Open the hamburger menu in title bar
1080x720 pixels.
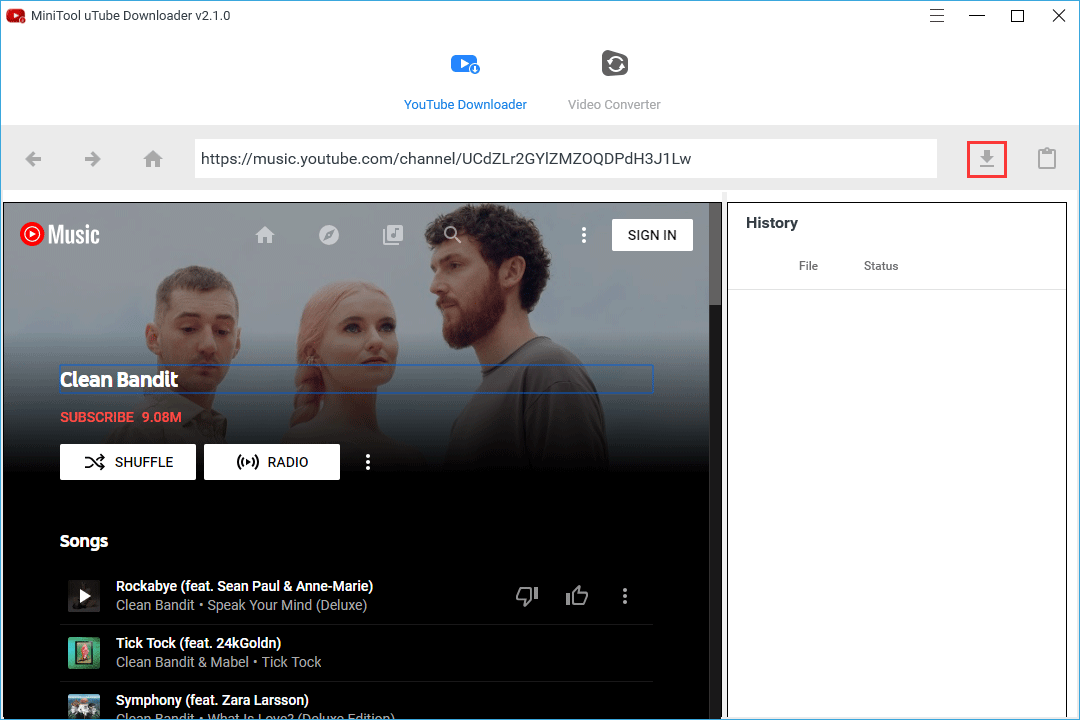[x=937, y=16]
